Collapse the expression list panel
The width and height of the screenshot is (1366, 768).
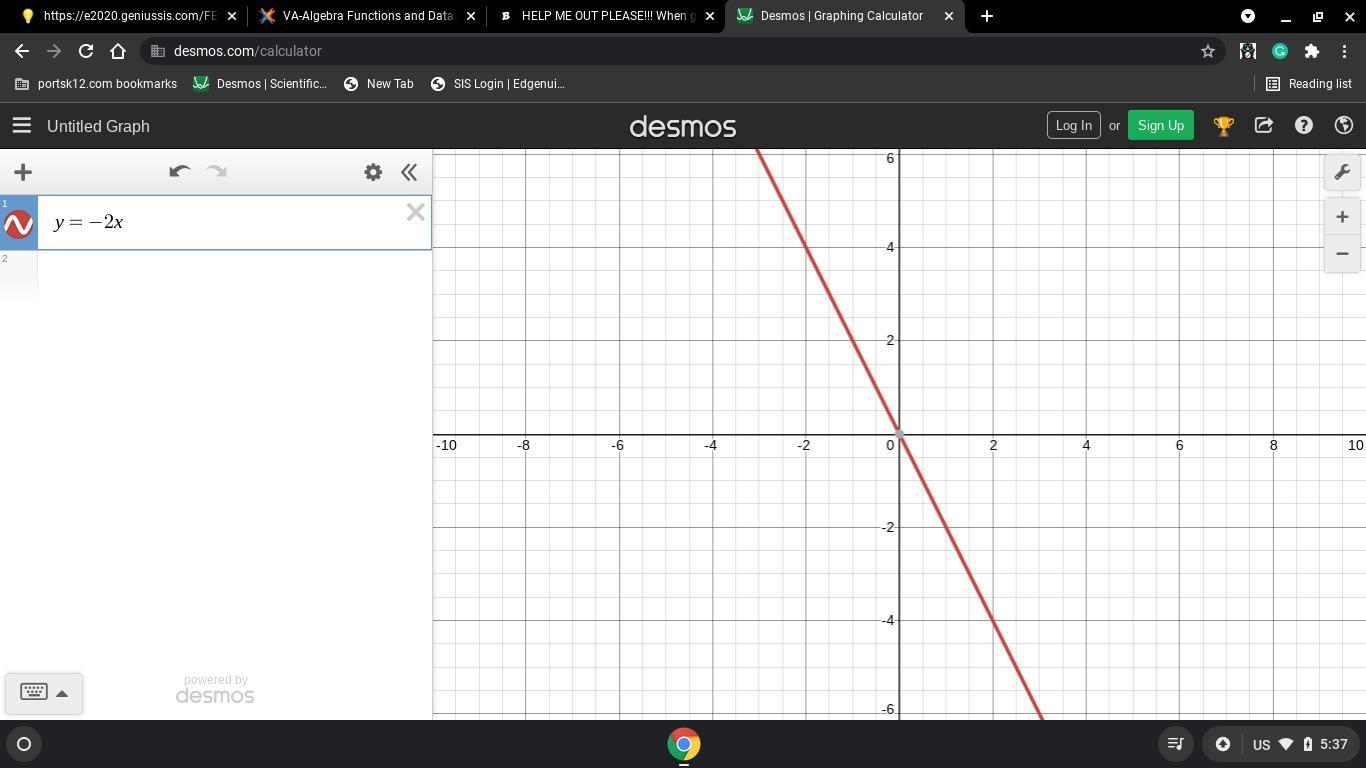click(x=409, y=172)
